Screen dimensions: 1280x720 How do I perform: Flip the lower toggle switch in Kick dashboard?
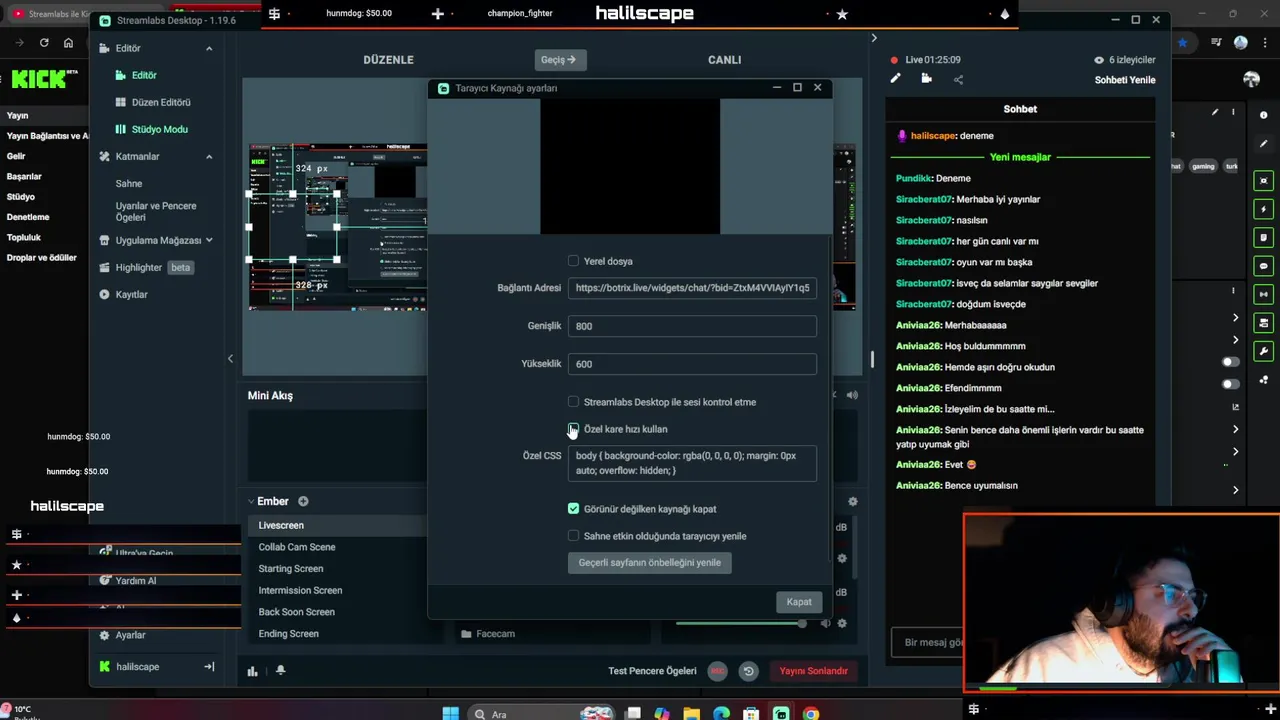[1230, 384]
